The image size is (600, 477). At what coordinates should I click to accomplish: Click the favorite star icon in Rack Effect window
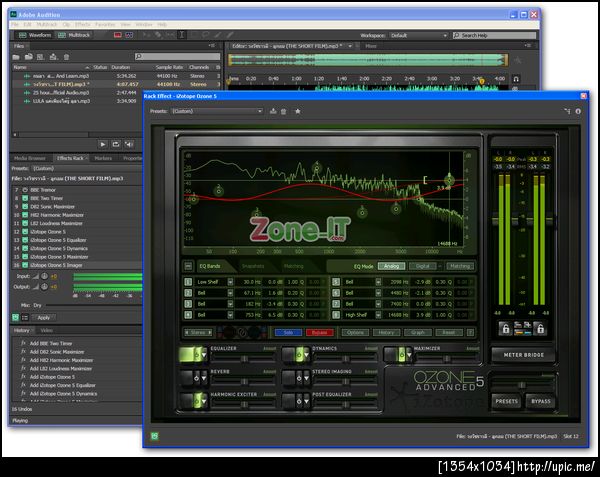[x=298, y=111]
